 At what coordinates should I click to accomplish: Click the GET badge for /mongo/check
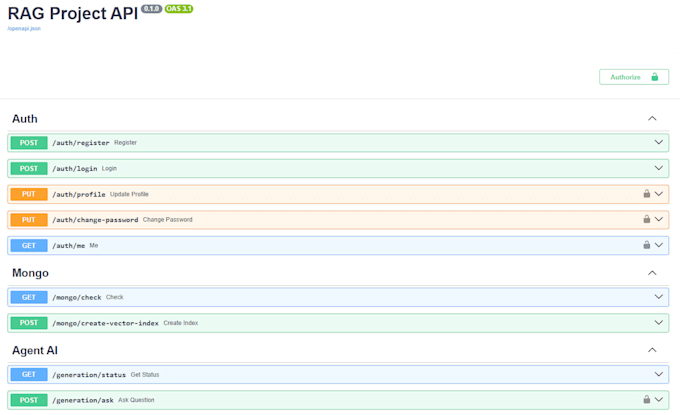(x=29, y=297)
